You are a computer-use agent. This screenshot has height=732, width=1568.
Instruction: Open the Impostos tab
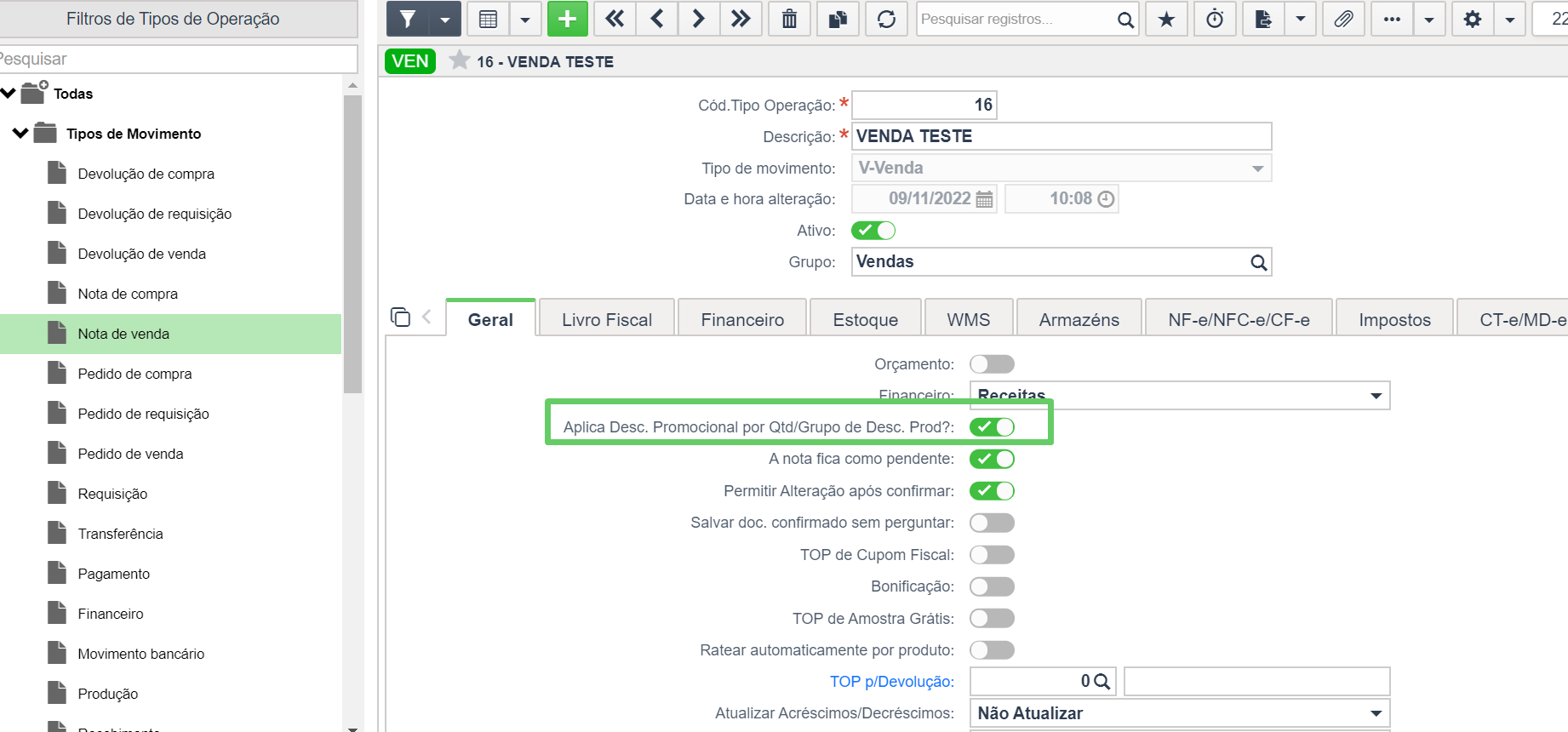coord(1394,320)
